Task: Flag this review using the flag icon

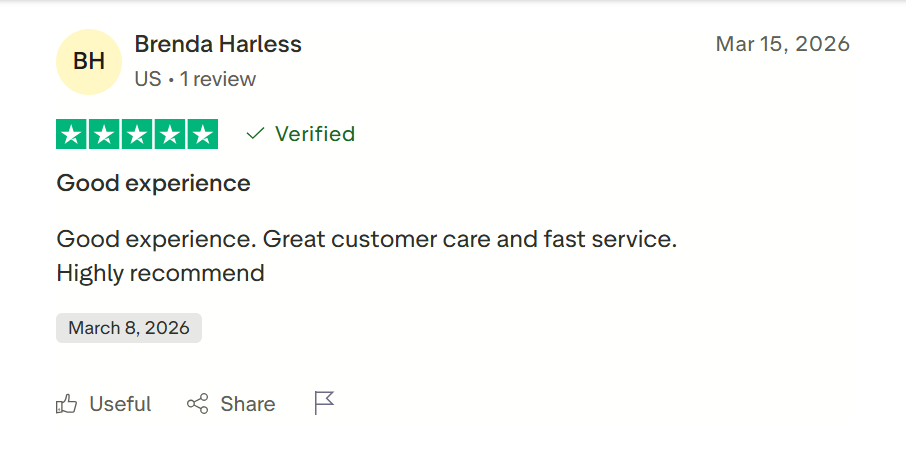Action: point(324,403)
